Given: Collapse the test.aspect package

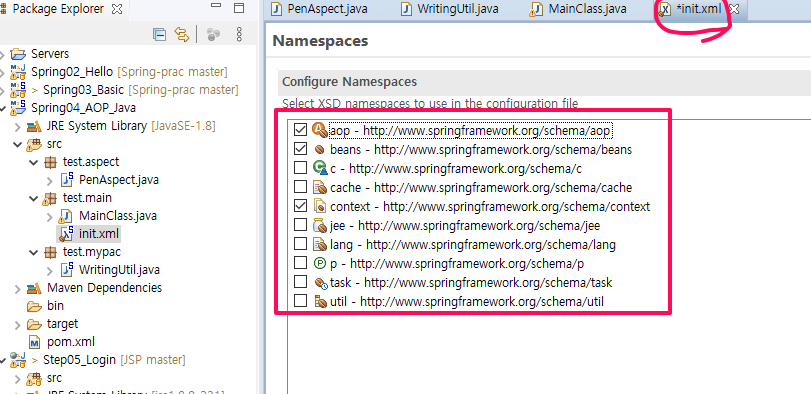Looking at the screenshot, I should pyautogui.click(x=34, y=162).
